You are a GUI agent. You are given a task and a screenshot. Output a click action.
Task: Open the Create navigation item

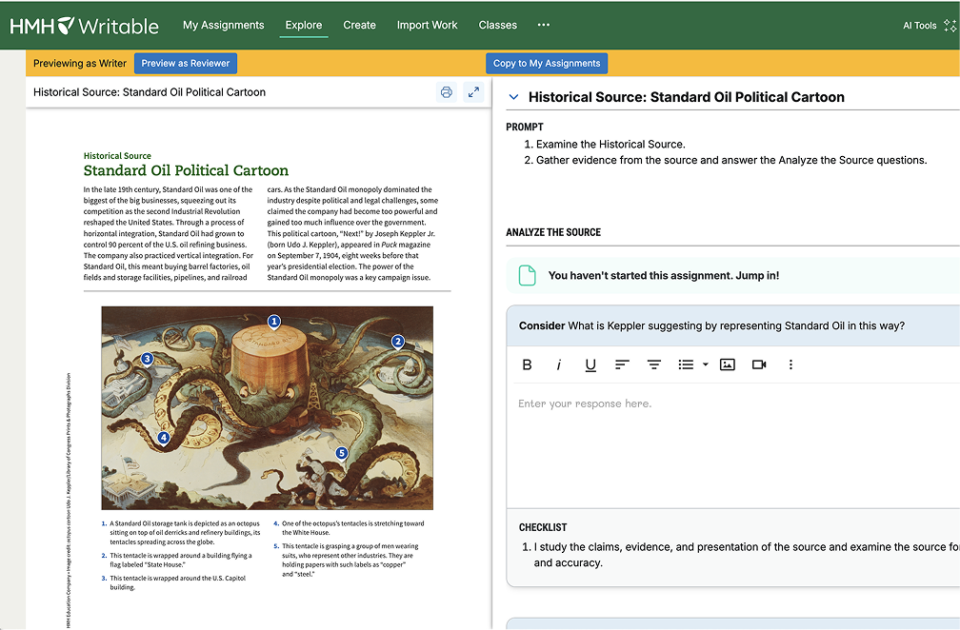pos(359,25)
